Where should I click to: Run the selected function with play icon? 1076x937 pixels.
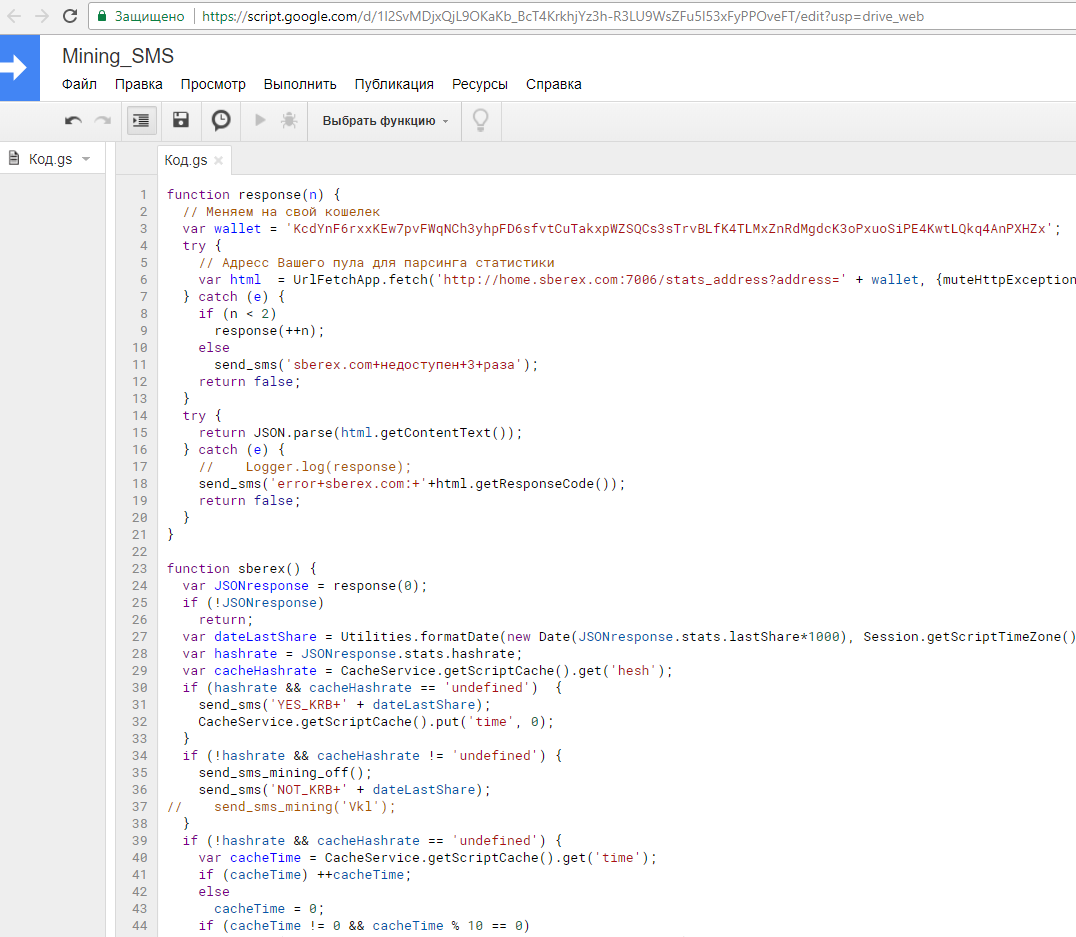[260, 120]
